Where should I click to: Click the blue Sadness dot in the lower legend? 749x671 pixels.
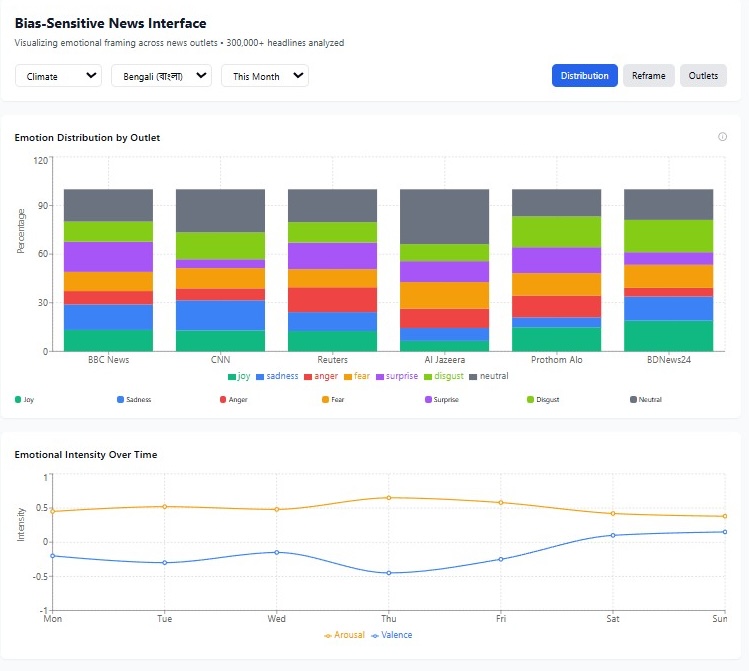(120, 399)
